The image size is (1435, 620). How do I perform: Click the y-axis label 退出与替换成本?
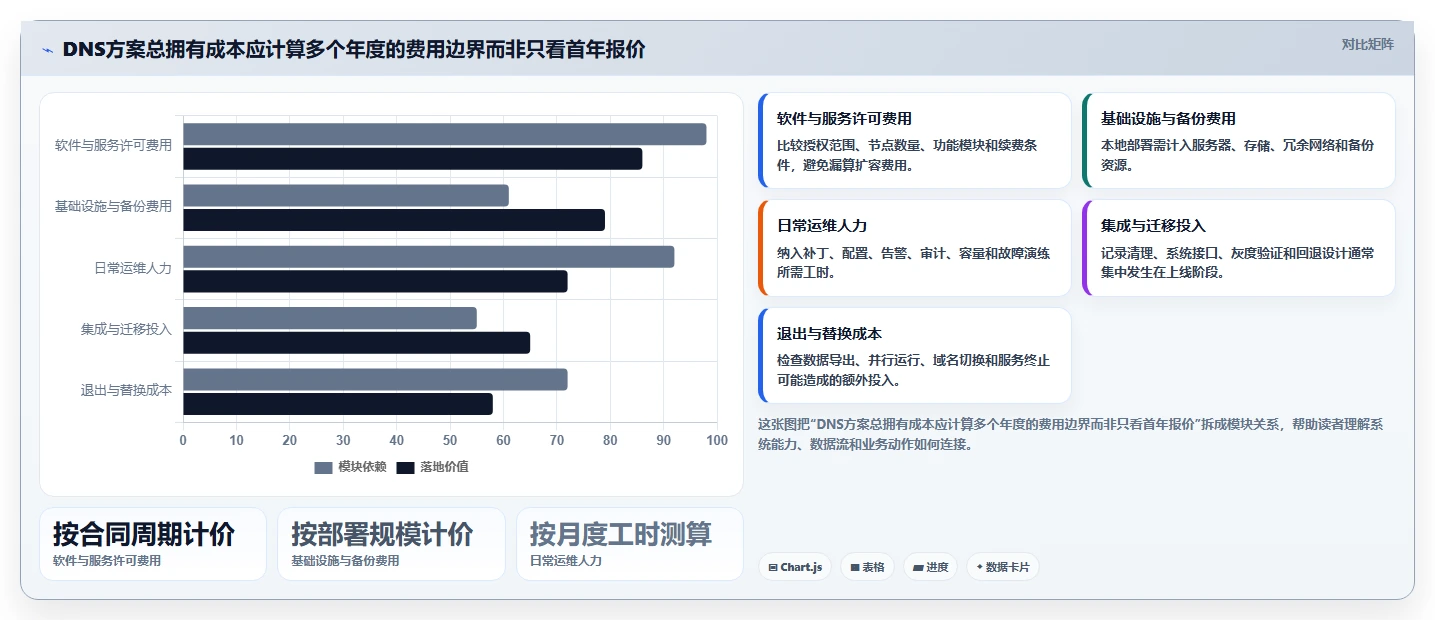tap(126, 390)
